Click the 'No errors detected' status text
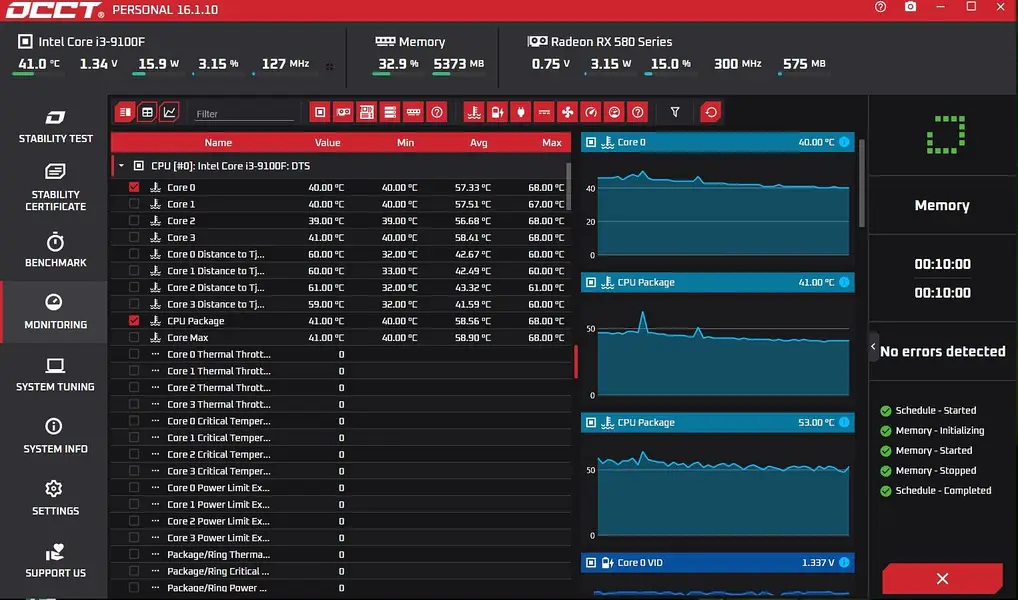Image resolution: width=1018 pixels, height=600 pixels. click(943, 351)
